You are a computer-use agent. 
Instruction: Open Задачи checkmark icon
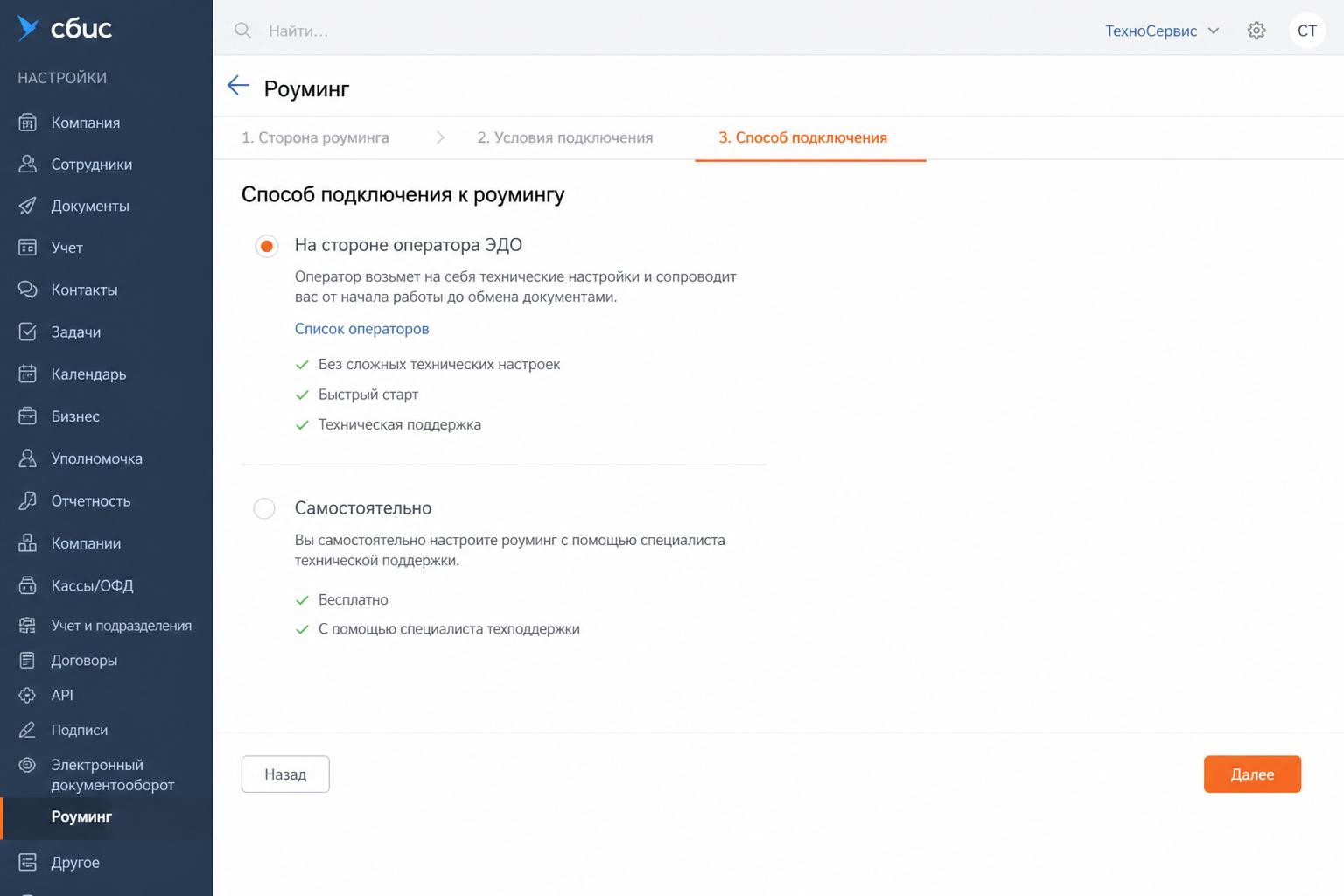[x=28, y=332]
